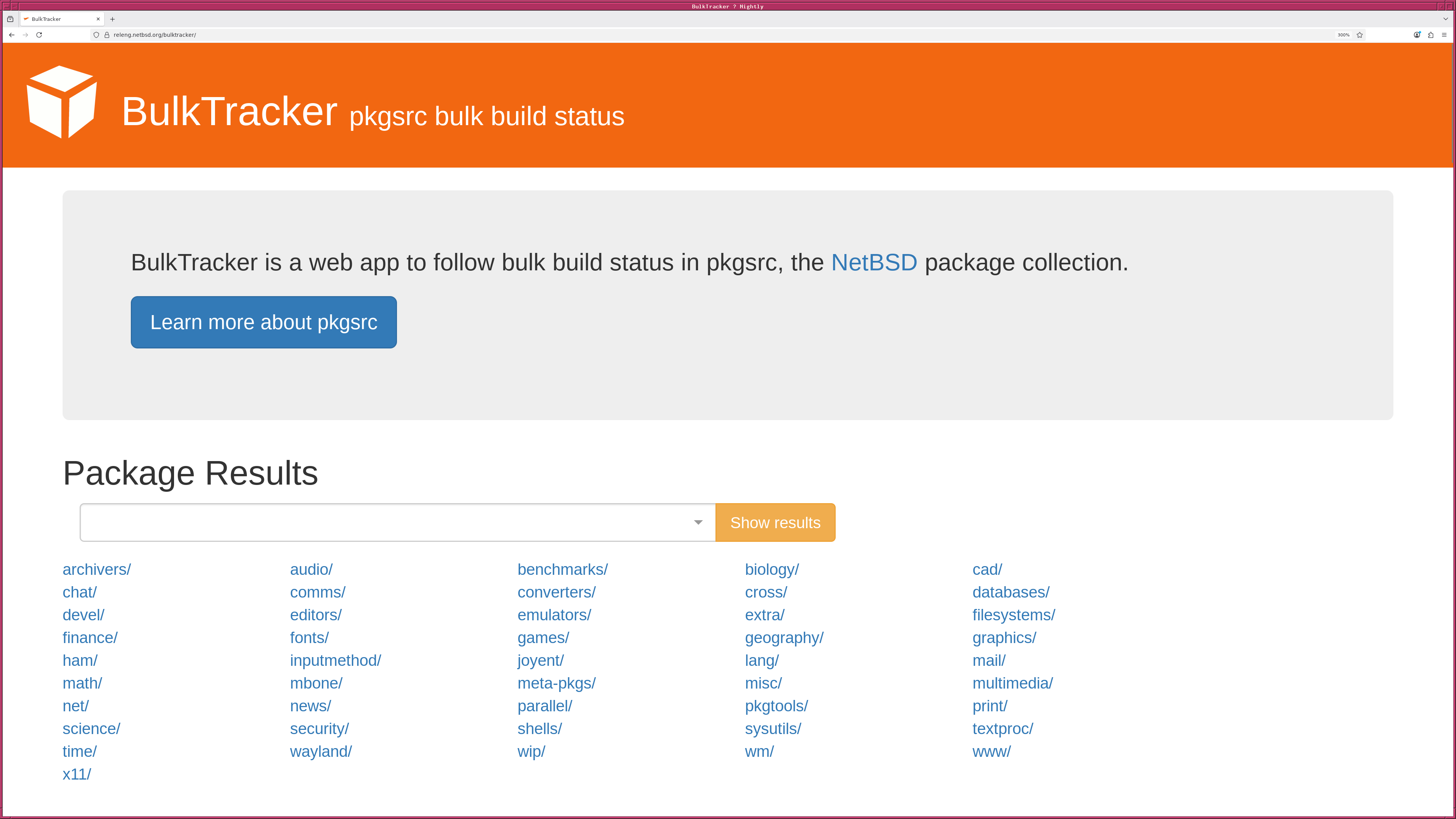Follow the NetBSD link
1456x819 pixels.
874,263
